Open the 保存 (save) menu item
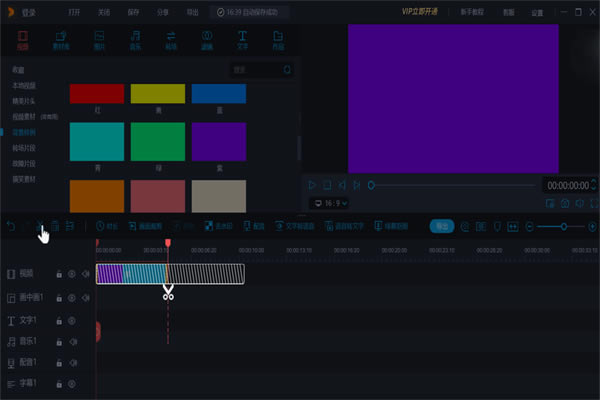 pyautogui.click(x=133, y=11)
